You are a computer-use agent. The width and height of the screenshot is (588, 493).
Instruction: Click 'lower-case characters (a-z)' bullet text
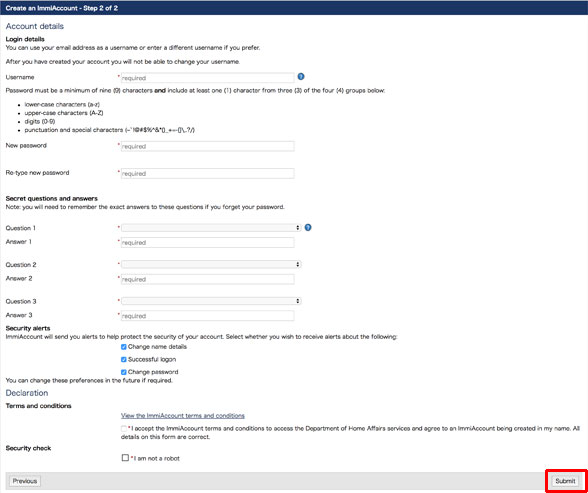tap(62, 105)
